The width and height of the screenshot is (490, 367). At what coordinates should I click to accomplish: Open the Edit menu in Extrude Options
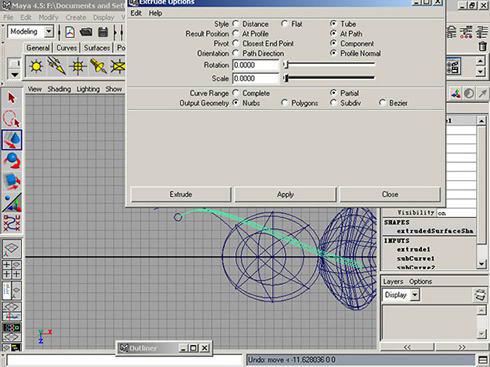click(x=136, y=13)
